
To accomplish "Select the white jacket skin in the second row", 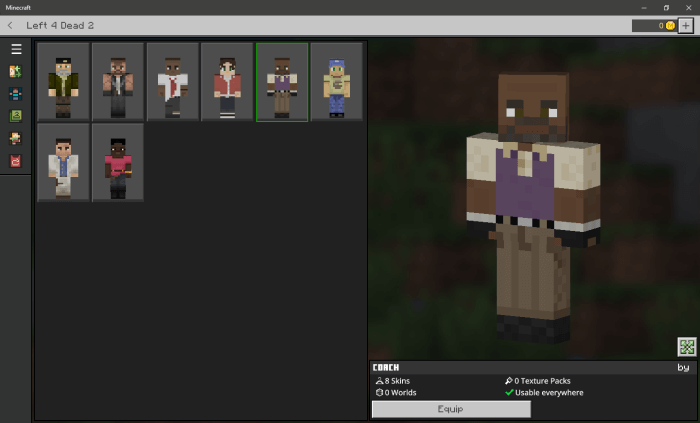I will click(x=63, y=162).
